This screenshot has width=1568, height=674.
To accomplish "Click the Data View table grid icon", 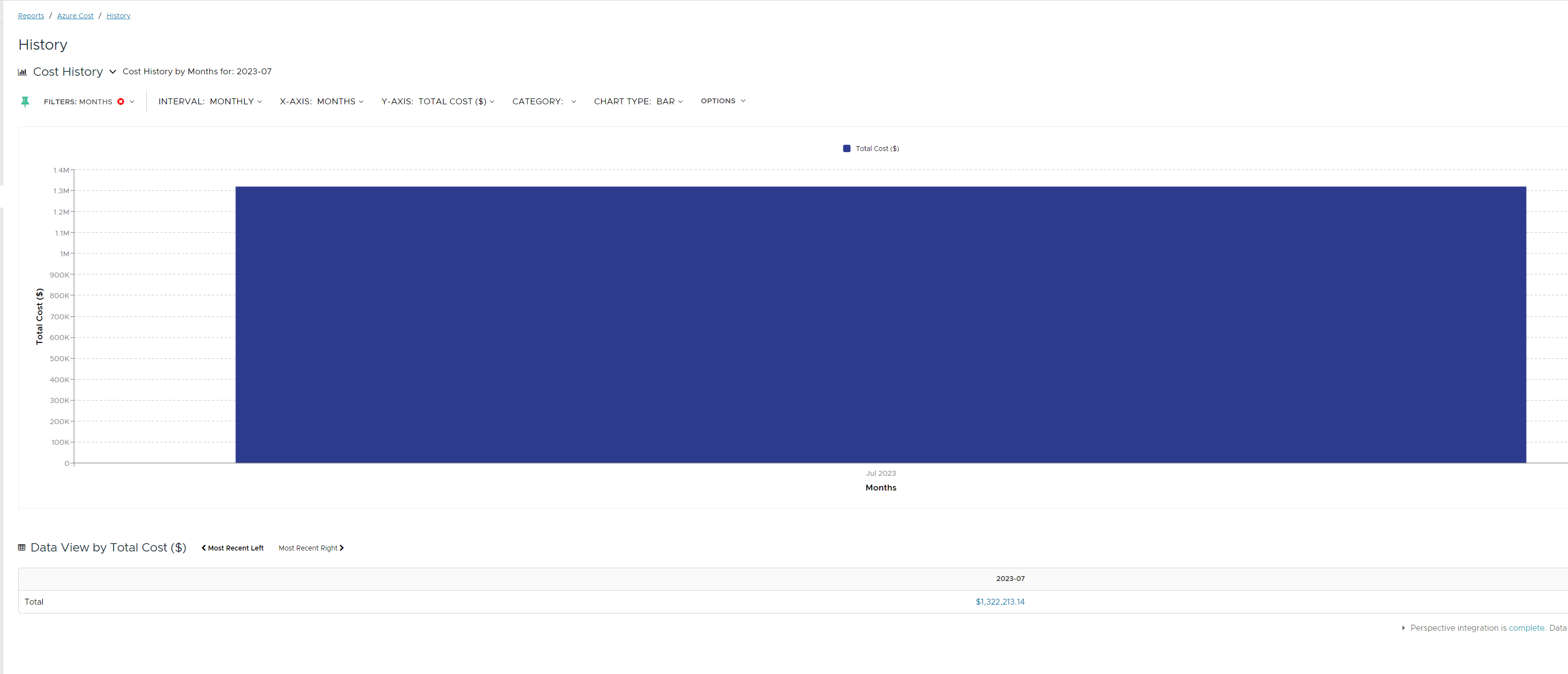I will point(22,548).
